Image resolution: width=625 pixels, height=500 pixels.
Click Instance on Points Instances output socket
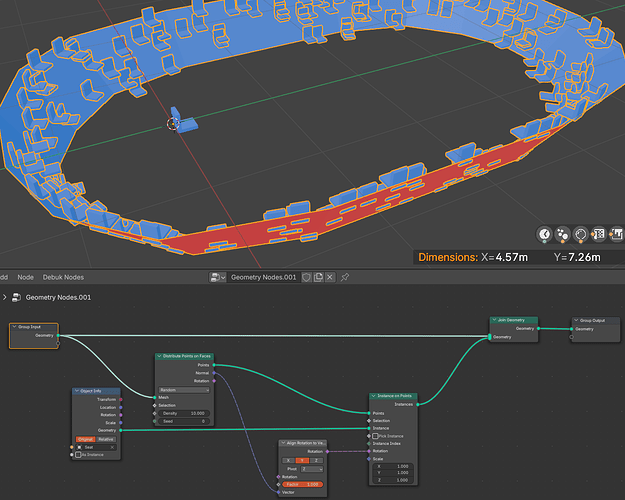click(x=418, y=404)
